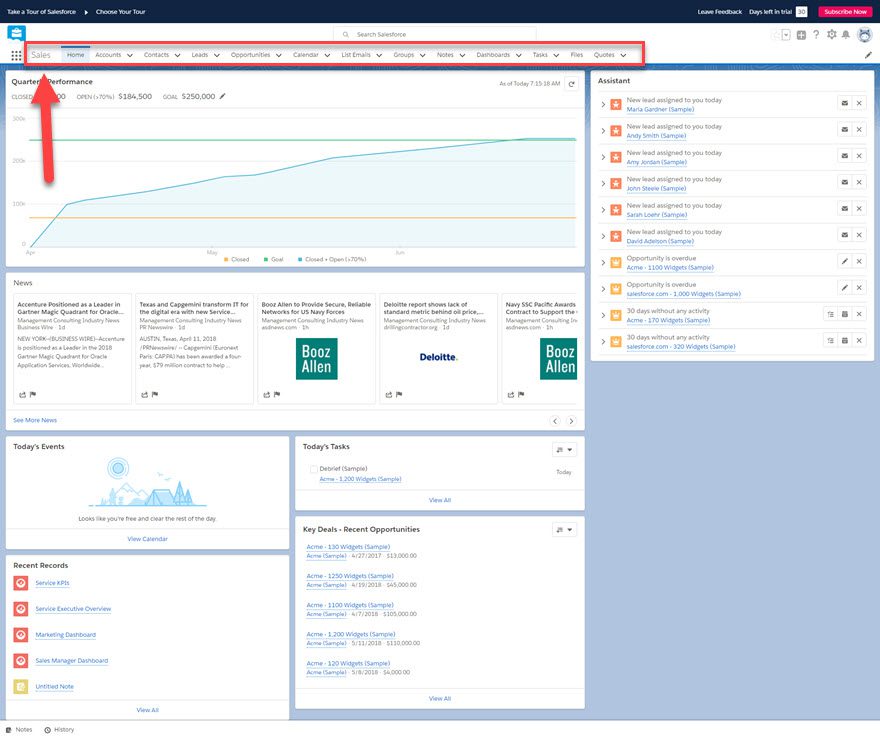Click the Subscribe Now button
Screen dimensions: 880x739
[843, 12]
